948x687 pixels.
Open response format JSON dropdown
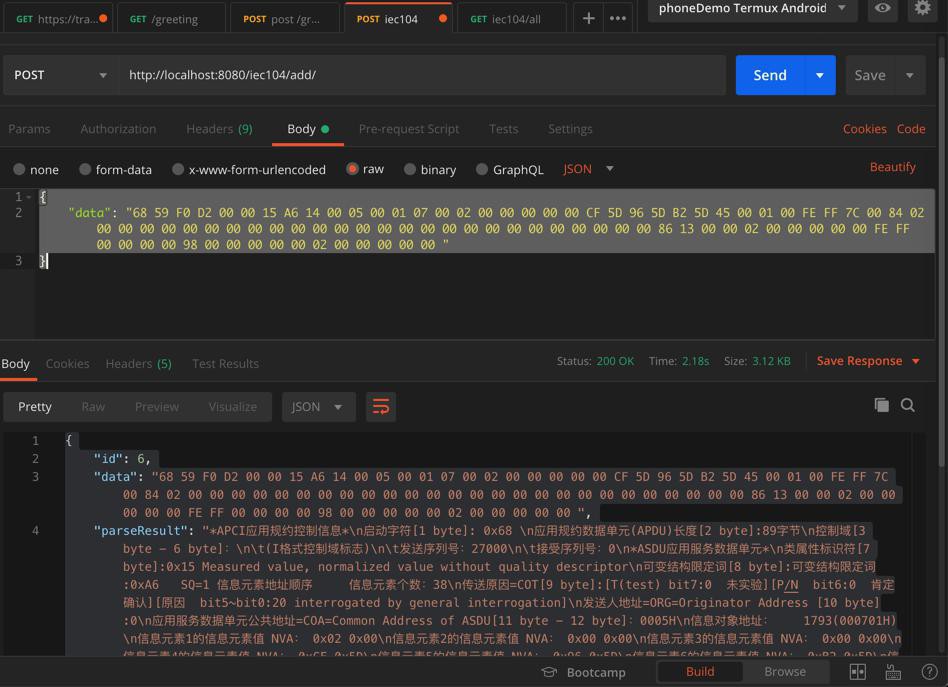[x=318, y=407]
